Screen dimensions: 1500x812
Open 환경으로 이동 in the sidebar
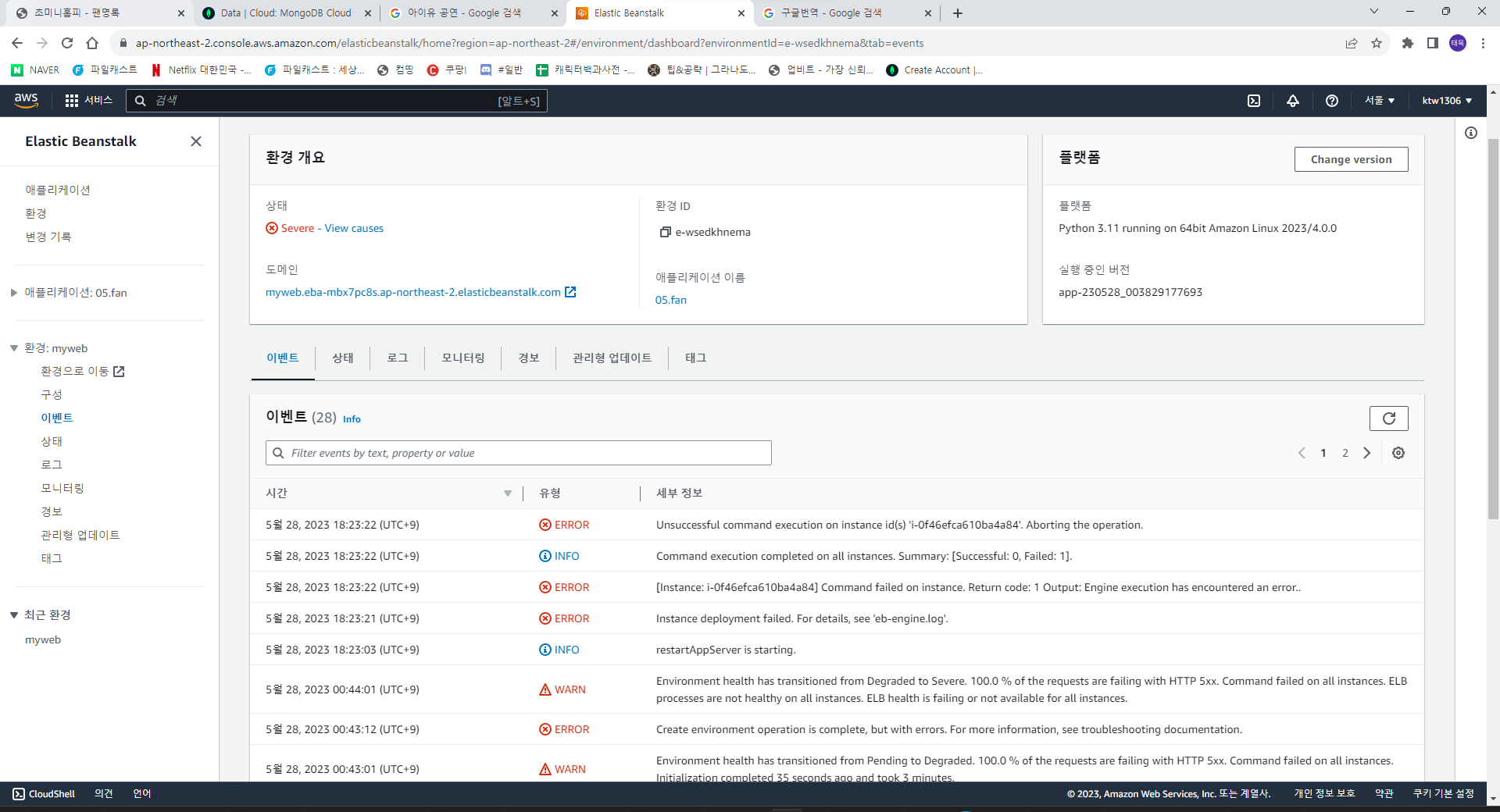point(82,372)
